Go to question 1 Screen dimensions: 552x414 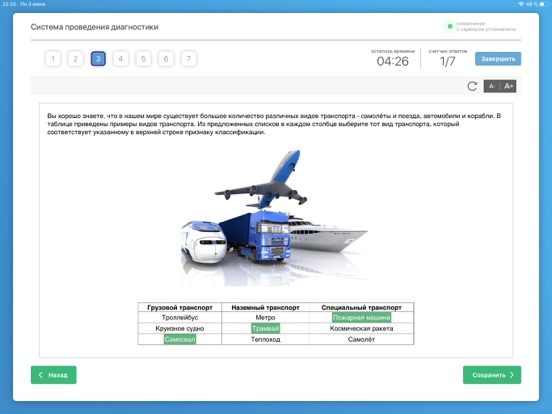coord(53,59)
